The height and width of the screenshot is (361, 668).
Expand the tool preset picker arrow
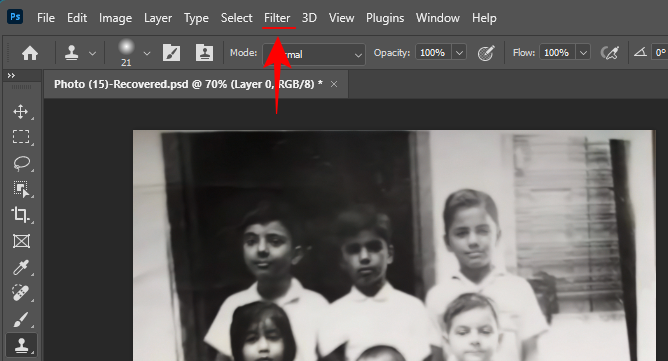(x=92, y=54)
